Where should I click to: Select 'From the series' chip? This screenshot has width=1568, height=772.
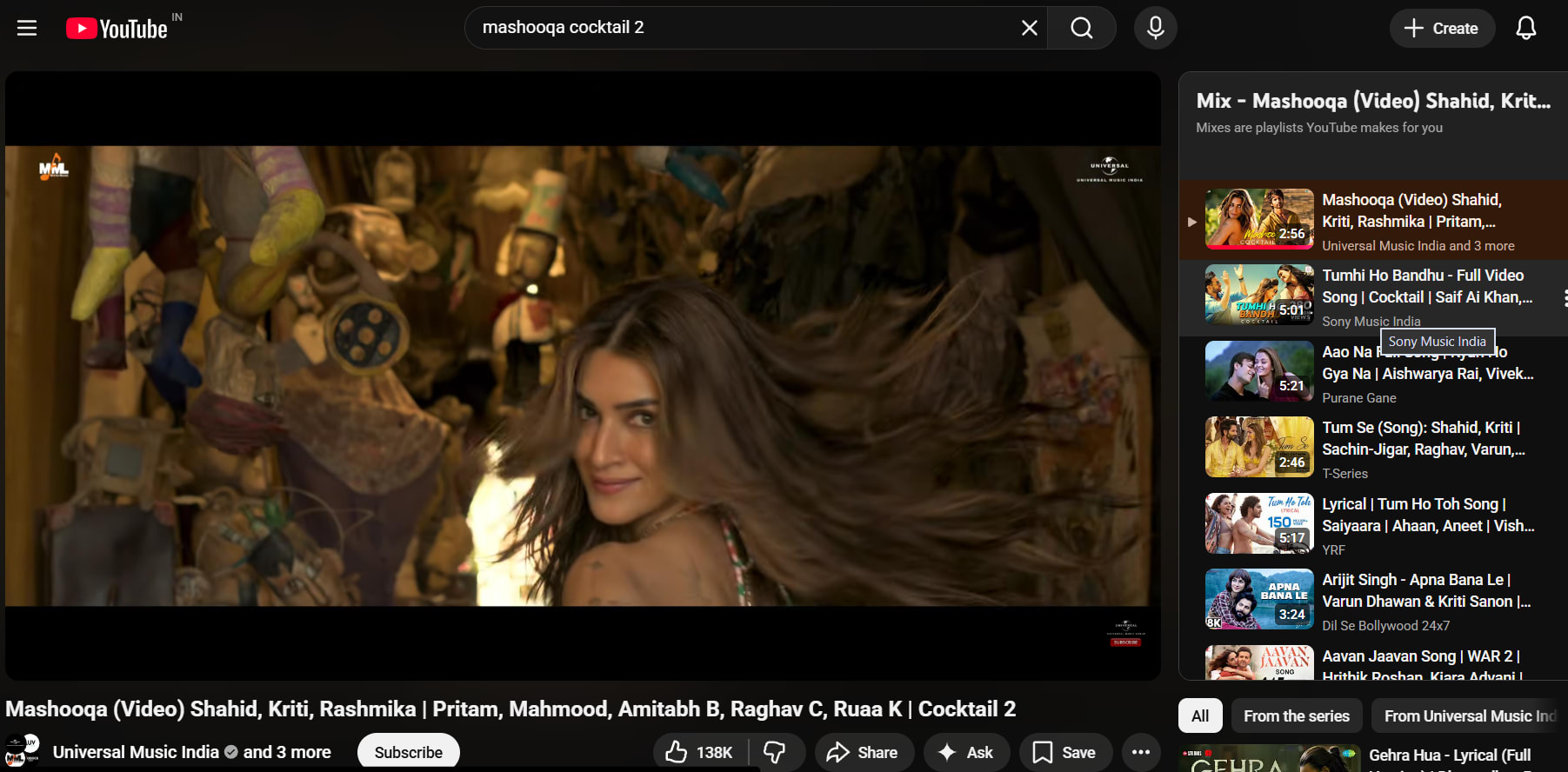pos(1297,716)
